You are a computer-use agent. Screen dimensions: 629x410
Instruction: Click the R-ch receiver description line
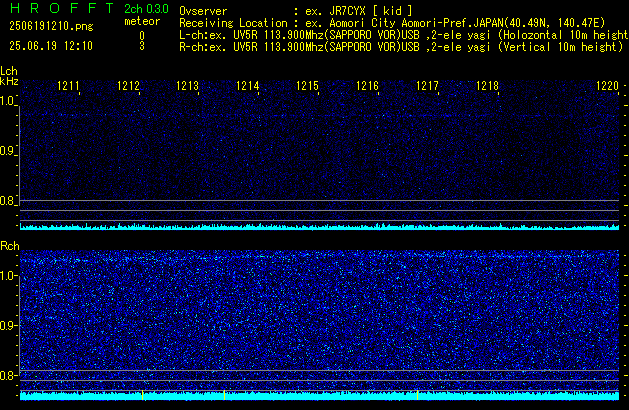(401, 47)
